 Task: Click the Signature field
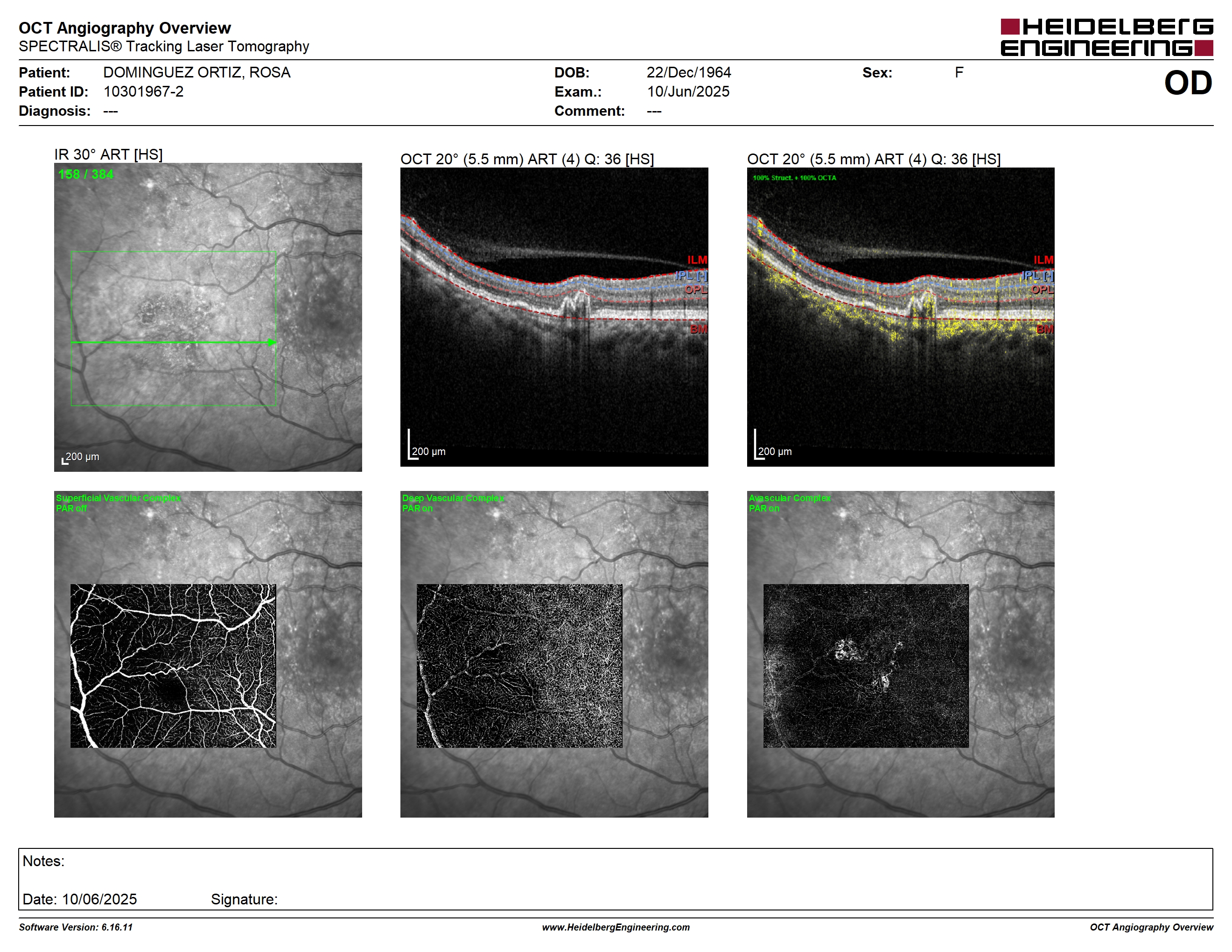[x=244, y=899]
